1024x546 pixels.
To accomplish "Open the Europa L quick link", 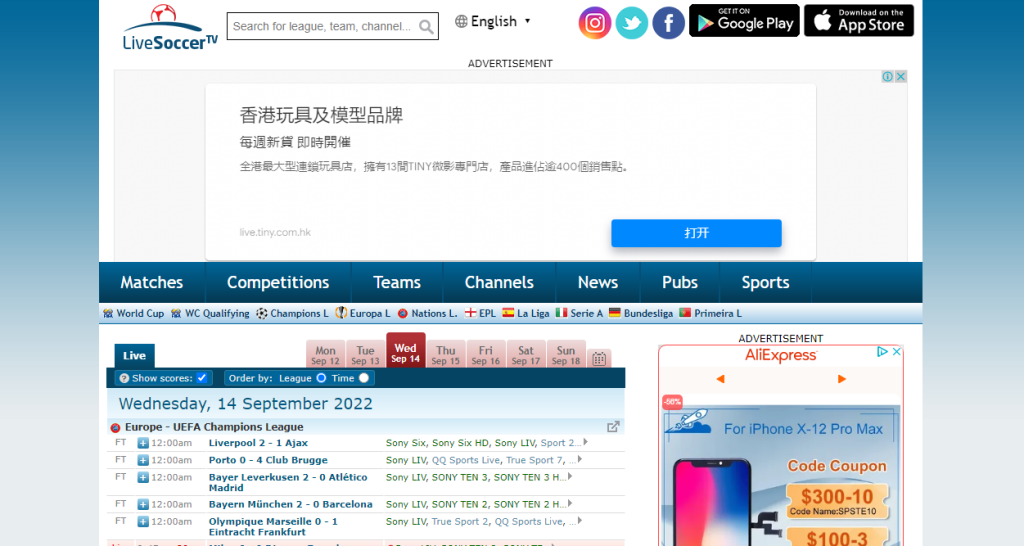I will 362,313.
